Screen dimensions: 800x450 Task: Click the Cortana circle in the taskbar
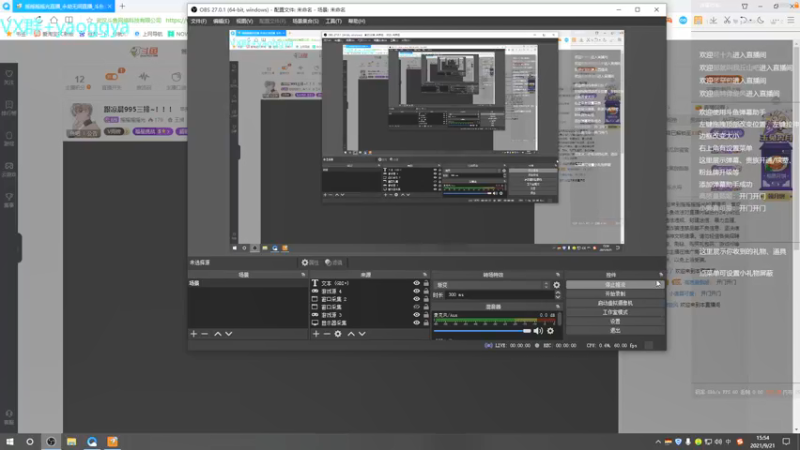[x=30, y=442]
